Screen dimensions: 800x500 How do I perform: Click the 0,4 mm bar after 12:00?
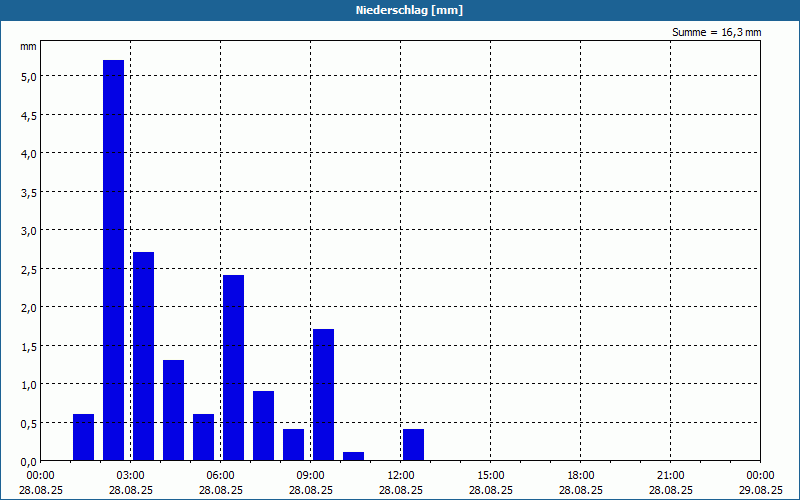click(x=413, y=445)
